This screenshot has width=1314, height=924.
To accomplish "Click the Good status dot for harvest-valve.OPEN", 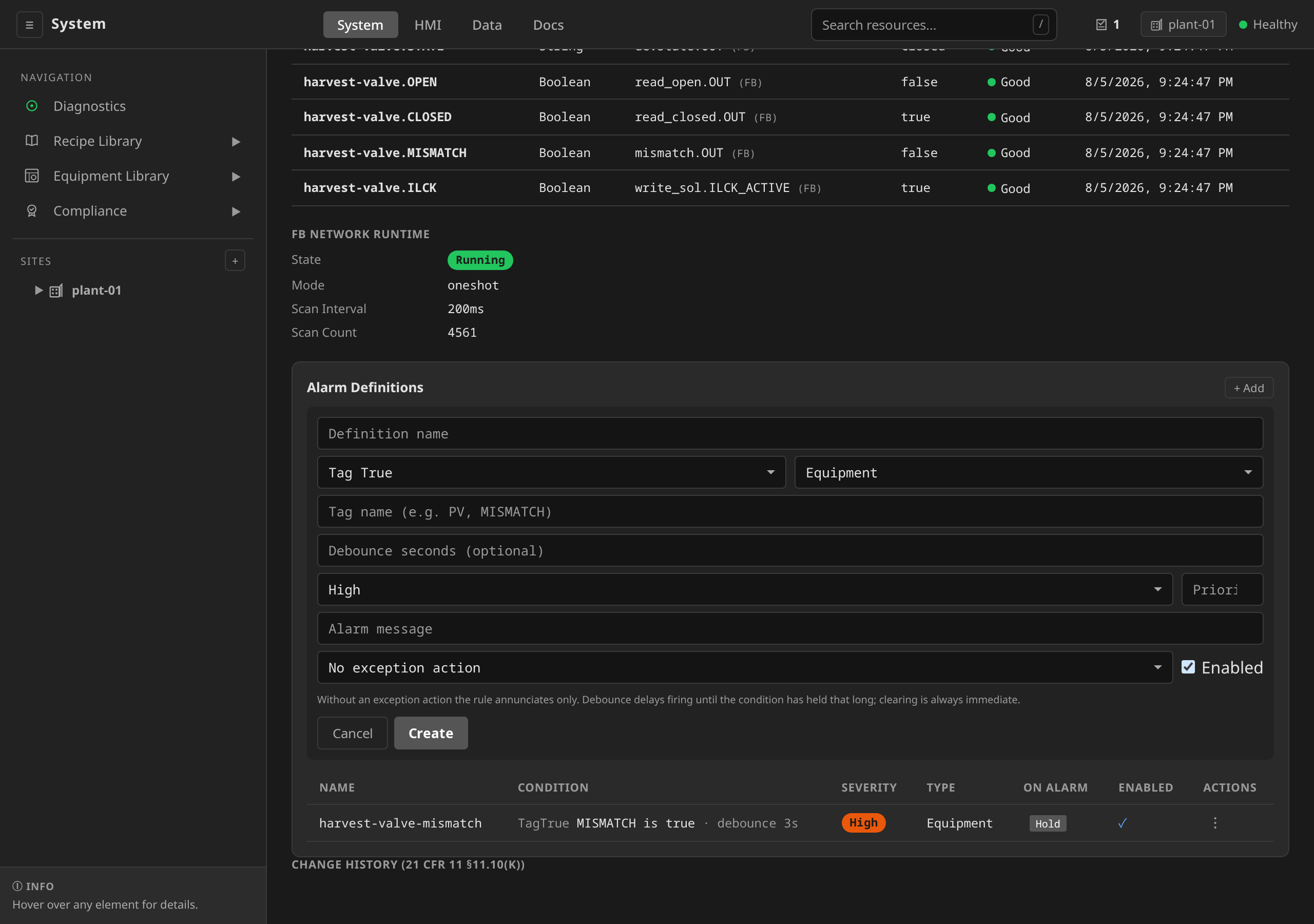I will [x=991, y=82].
